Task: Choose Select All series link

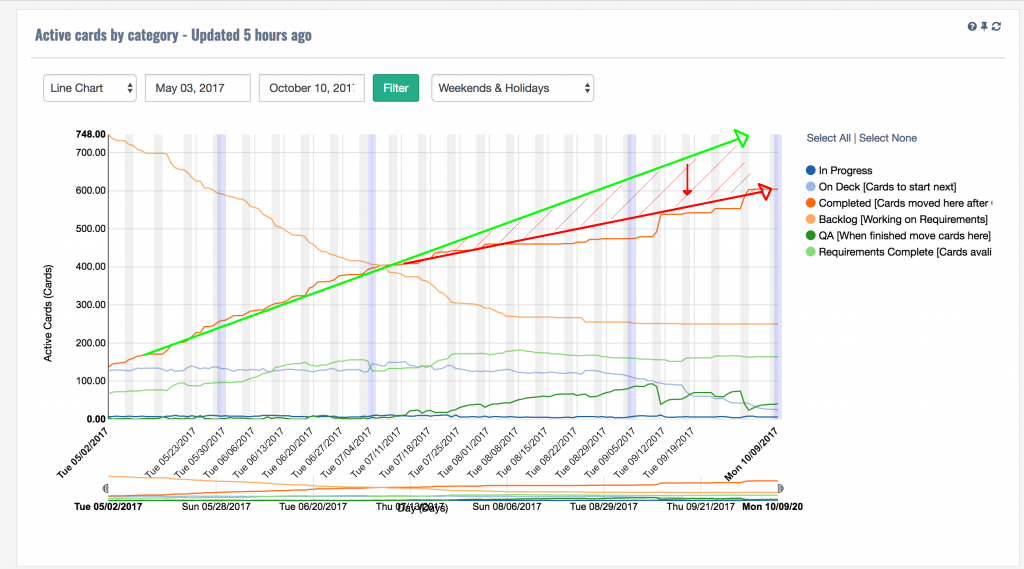Action: (828, 138)
